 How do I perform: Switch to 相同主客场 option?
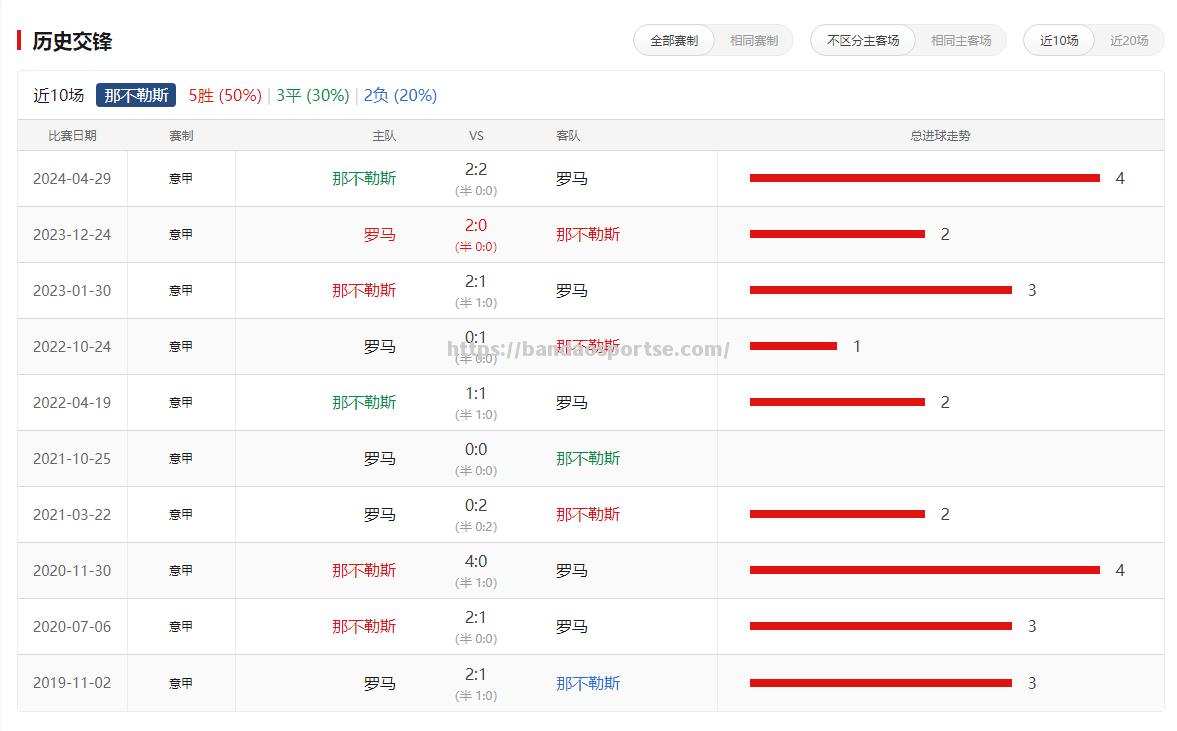pyautogui.click(x=961, y=41)
